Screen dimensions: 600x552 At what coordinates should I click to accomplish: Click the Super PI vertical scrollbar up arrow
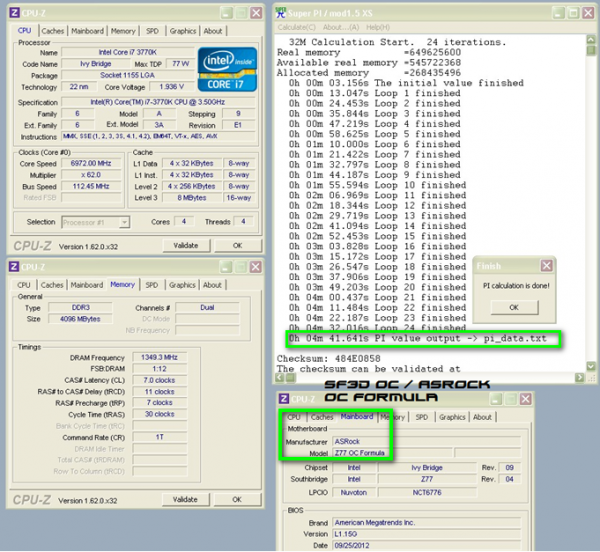tap(591, 39)
